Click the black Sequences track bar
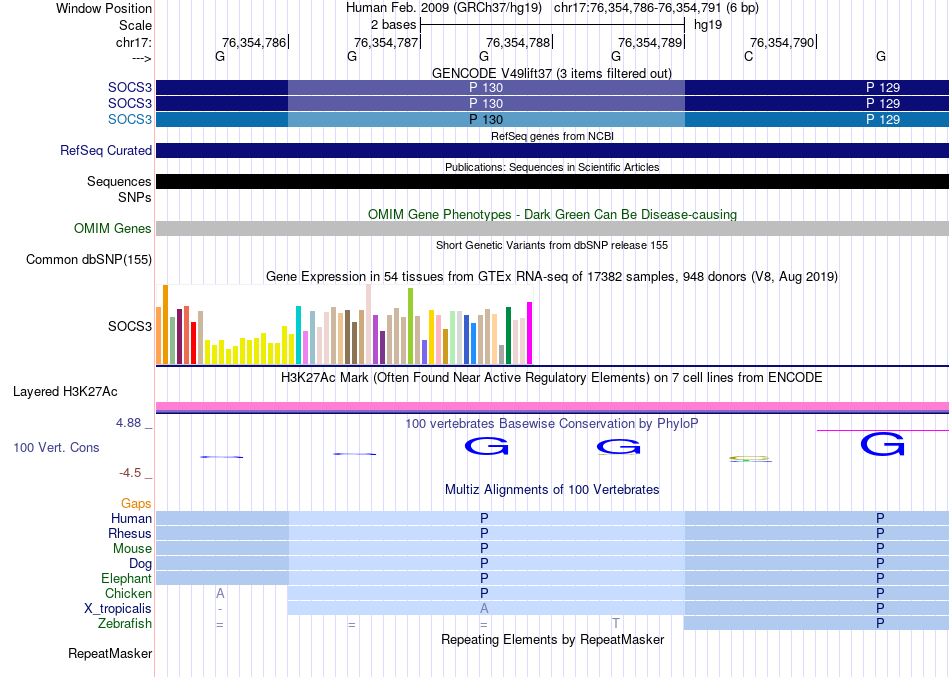This screenshot has height=677, width=950. 552,181
